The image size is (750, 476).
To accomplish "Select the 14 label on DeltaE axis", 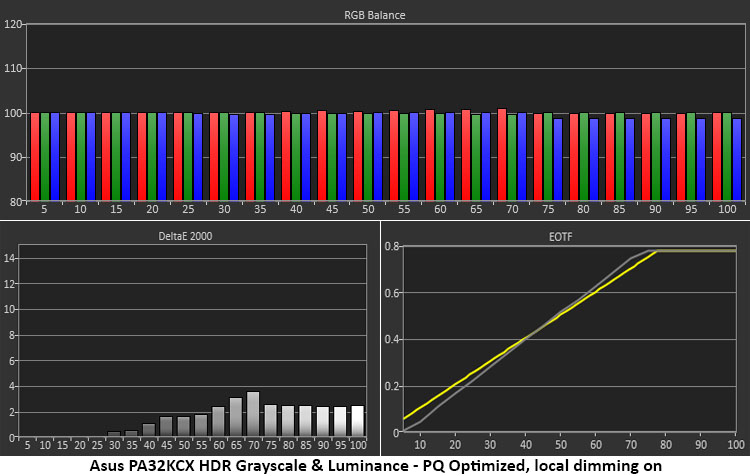I will (9, 258).
